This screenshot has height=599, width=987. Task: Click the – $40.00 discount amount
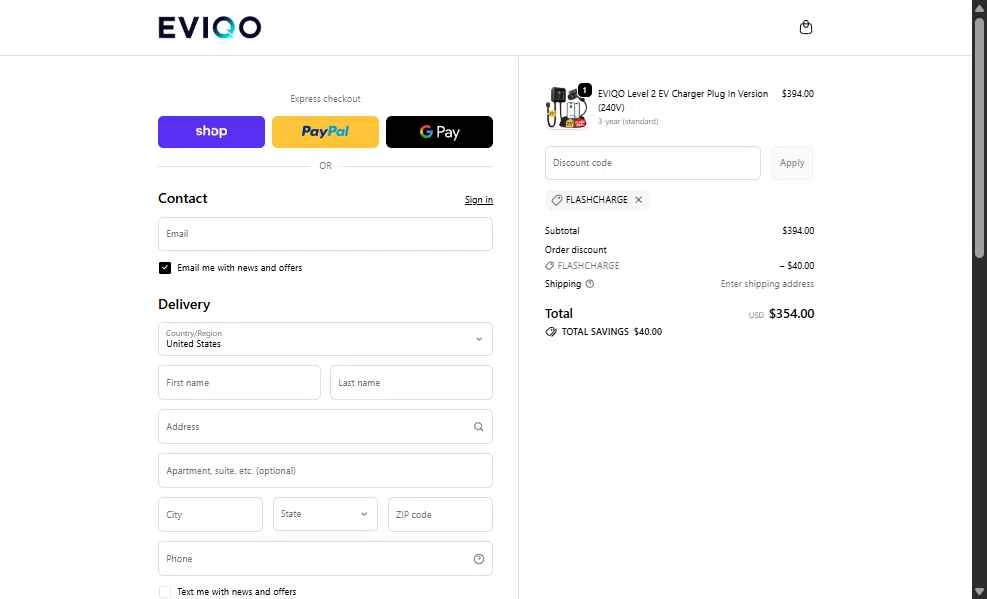tap(796, 266)
